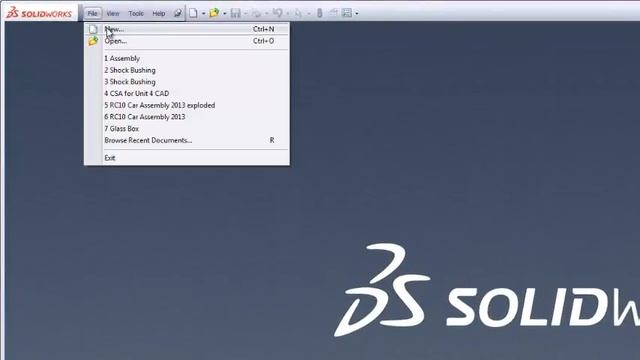Click the Options toolbar icon
640x360 pixels.
tap(347, 13)
